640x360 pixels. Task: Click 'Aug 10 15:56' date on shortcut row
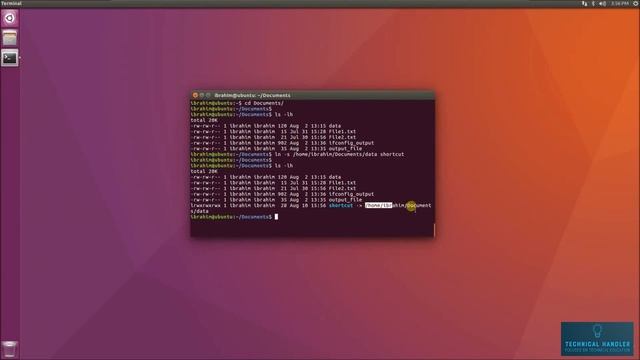[308, 205]
